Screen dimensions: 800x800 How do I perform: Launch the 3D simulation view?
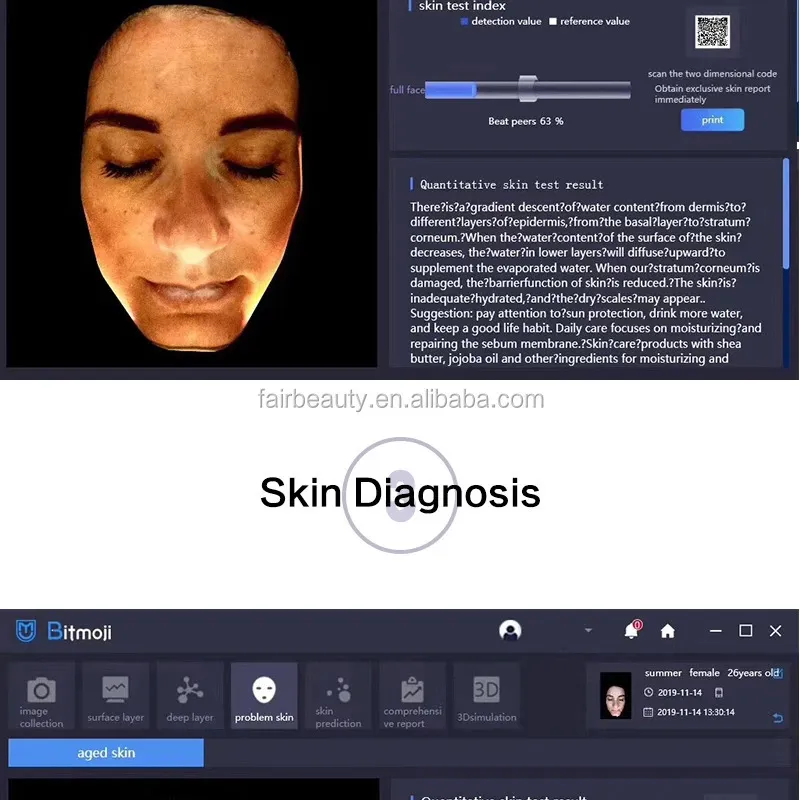click(x=487, y=696)
